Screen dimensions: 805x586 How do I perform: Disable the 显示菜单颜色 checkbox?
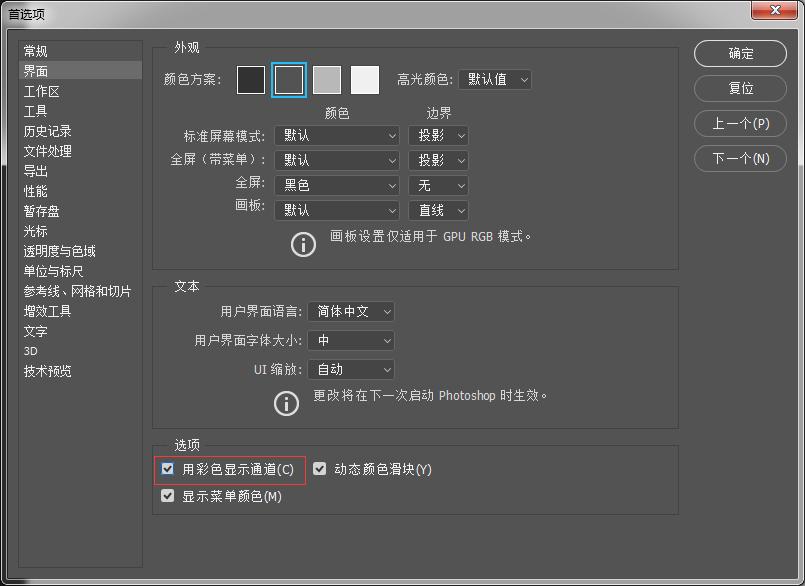[x=167, y=494]
